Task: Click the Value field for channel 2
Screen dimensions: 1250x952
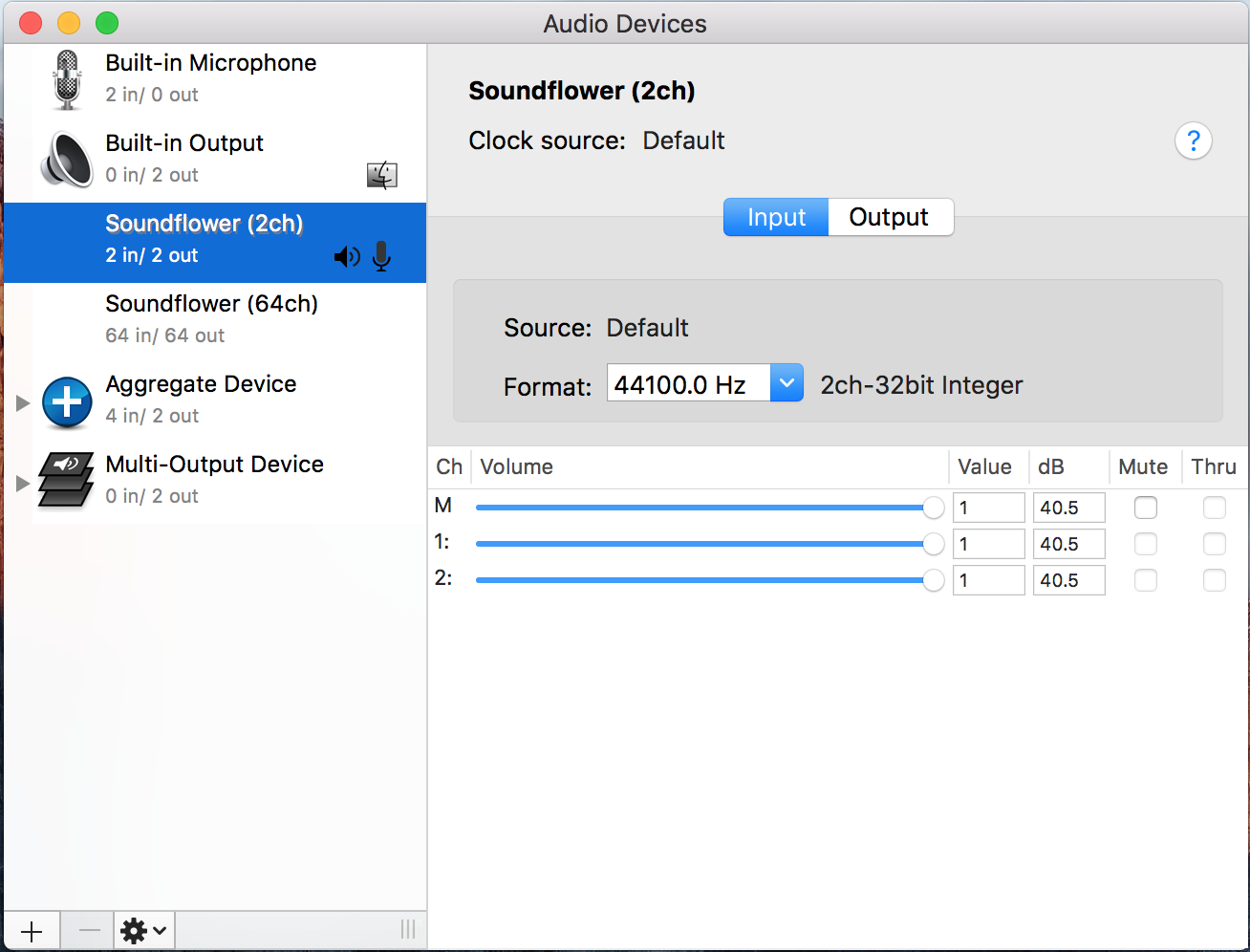Action: pyautogui.click(x=988, y=580)
